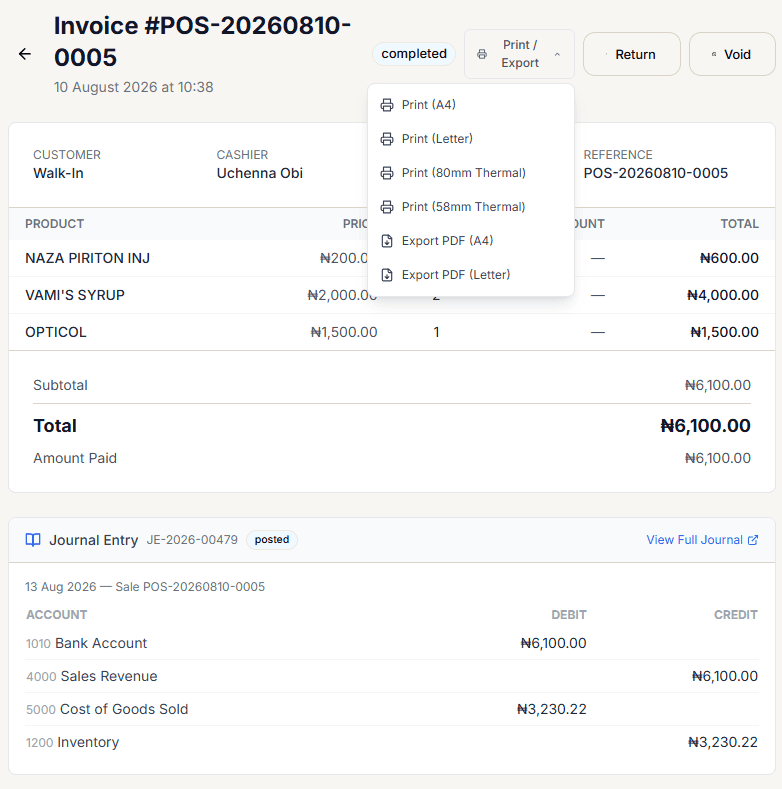Click printer icon beside Print (A4)

point(386,105)
